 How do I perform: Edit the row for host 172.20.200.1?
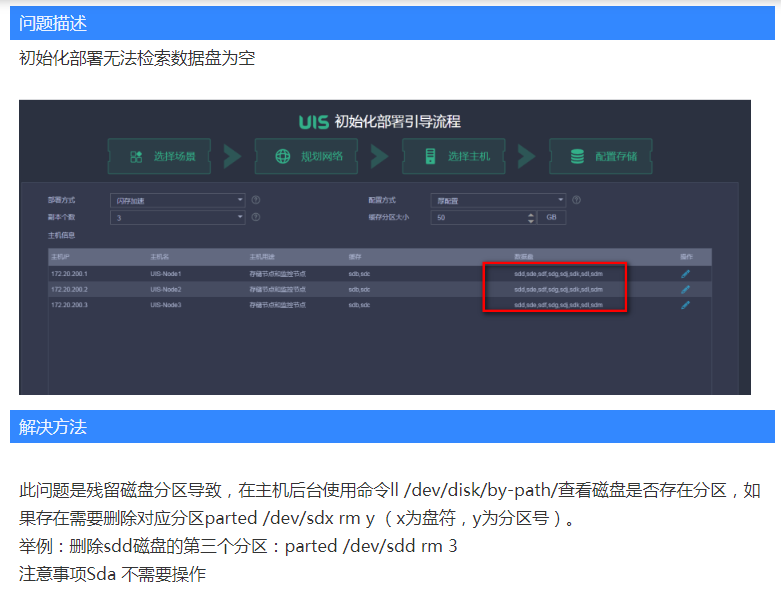coord(686,274)
